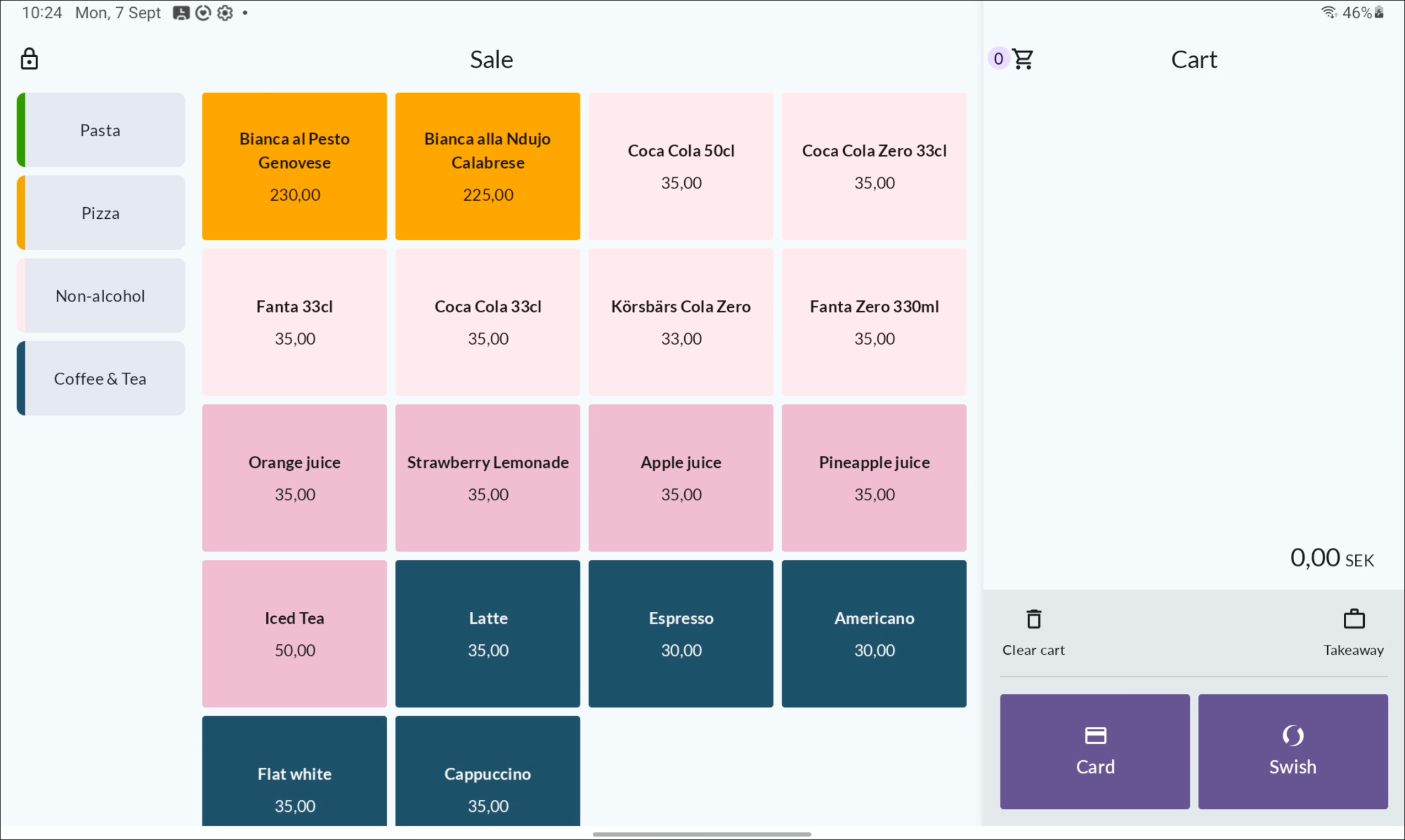Add Bianca al Pesto Genovese to cart

point(294,166)
